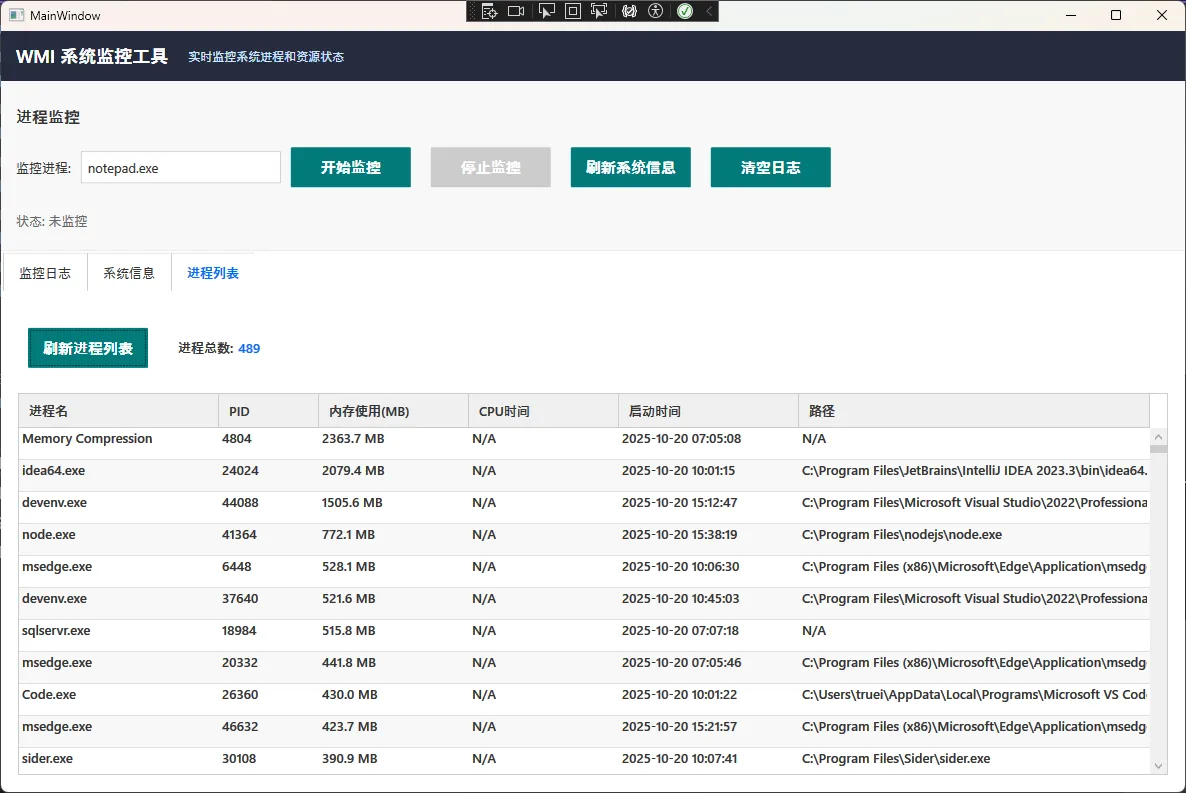Refresh list with 刷新进程列表 button
Screen dimensions: 1186x793
click(x=88, y=348)
